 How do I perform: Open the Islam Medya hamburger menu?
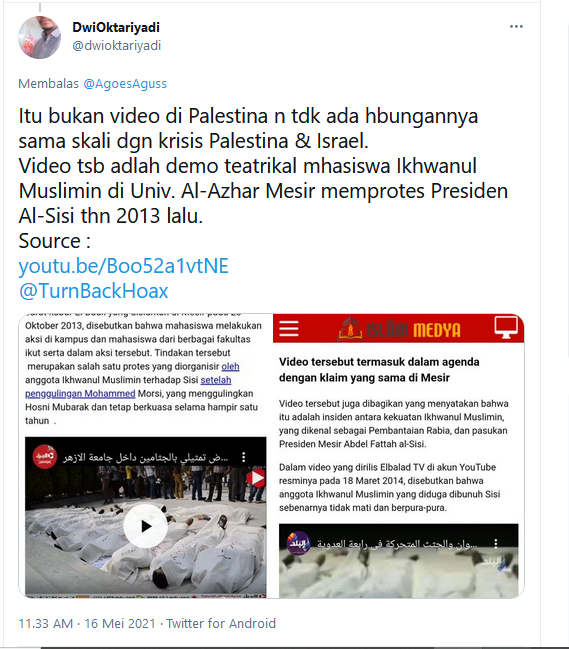pyautogui.click(x=289, y=328)
